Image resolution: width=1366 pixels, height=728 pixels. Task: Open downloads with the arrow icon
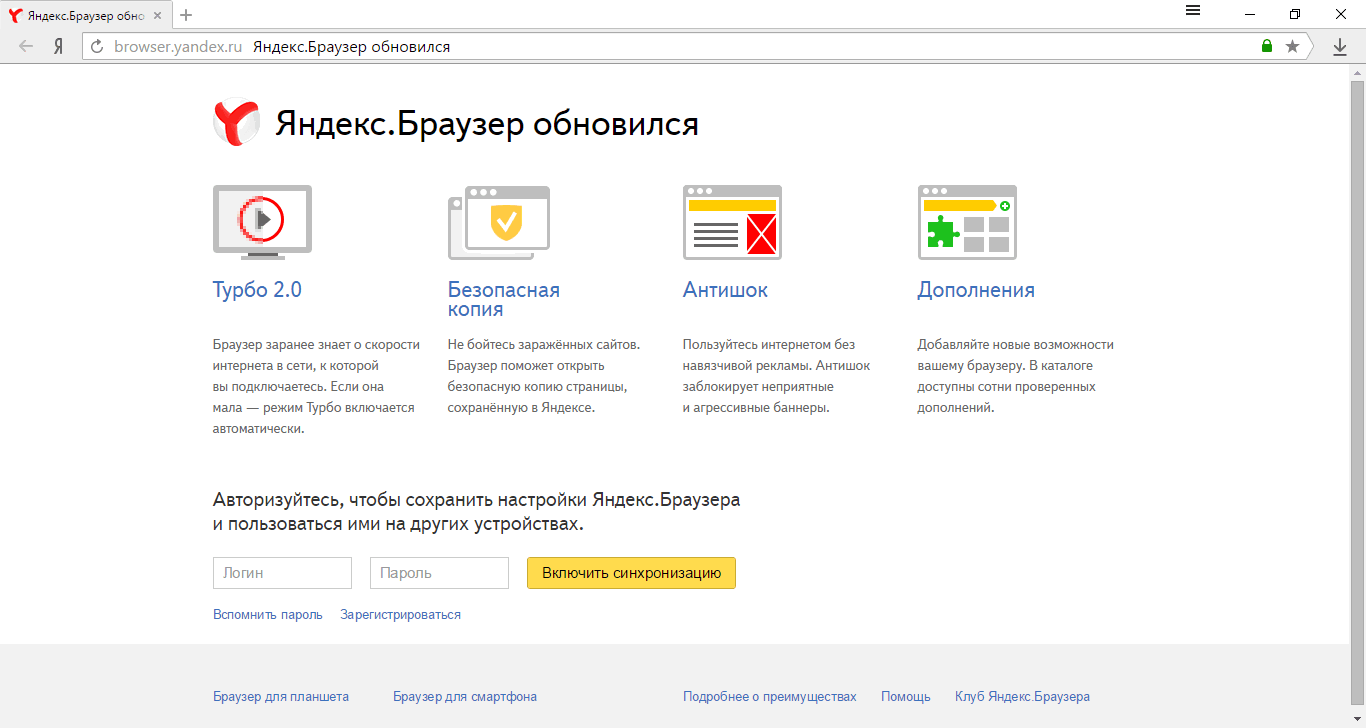point(1340,46)
